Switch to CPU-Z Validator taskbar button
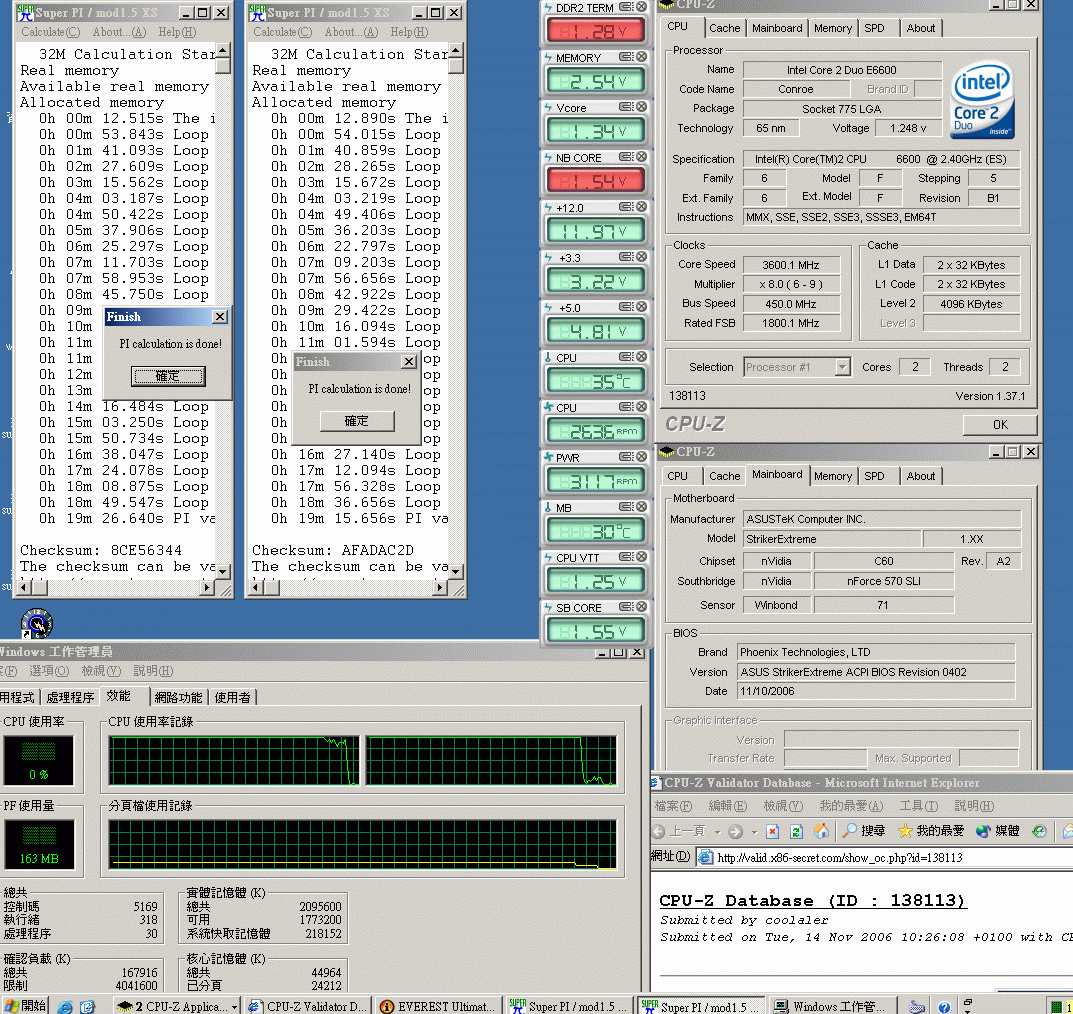The image size is (1073, 1014). (x=308, y=1006)
